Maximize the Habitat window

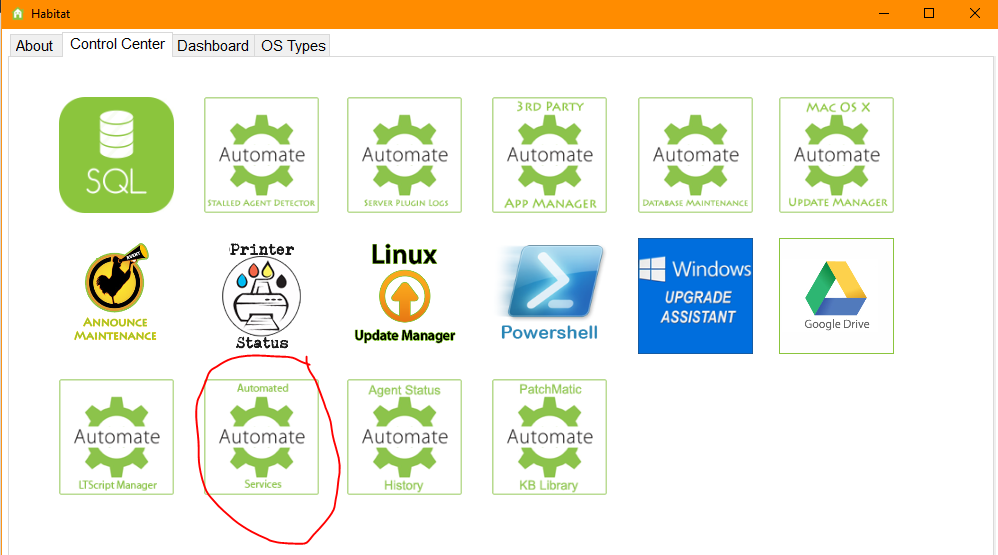pyautogui.click(x=929, y=13)
